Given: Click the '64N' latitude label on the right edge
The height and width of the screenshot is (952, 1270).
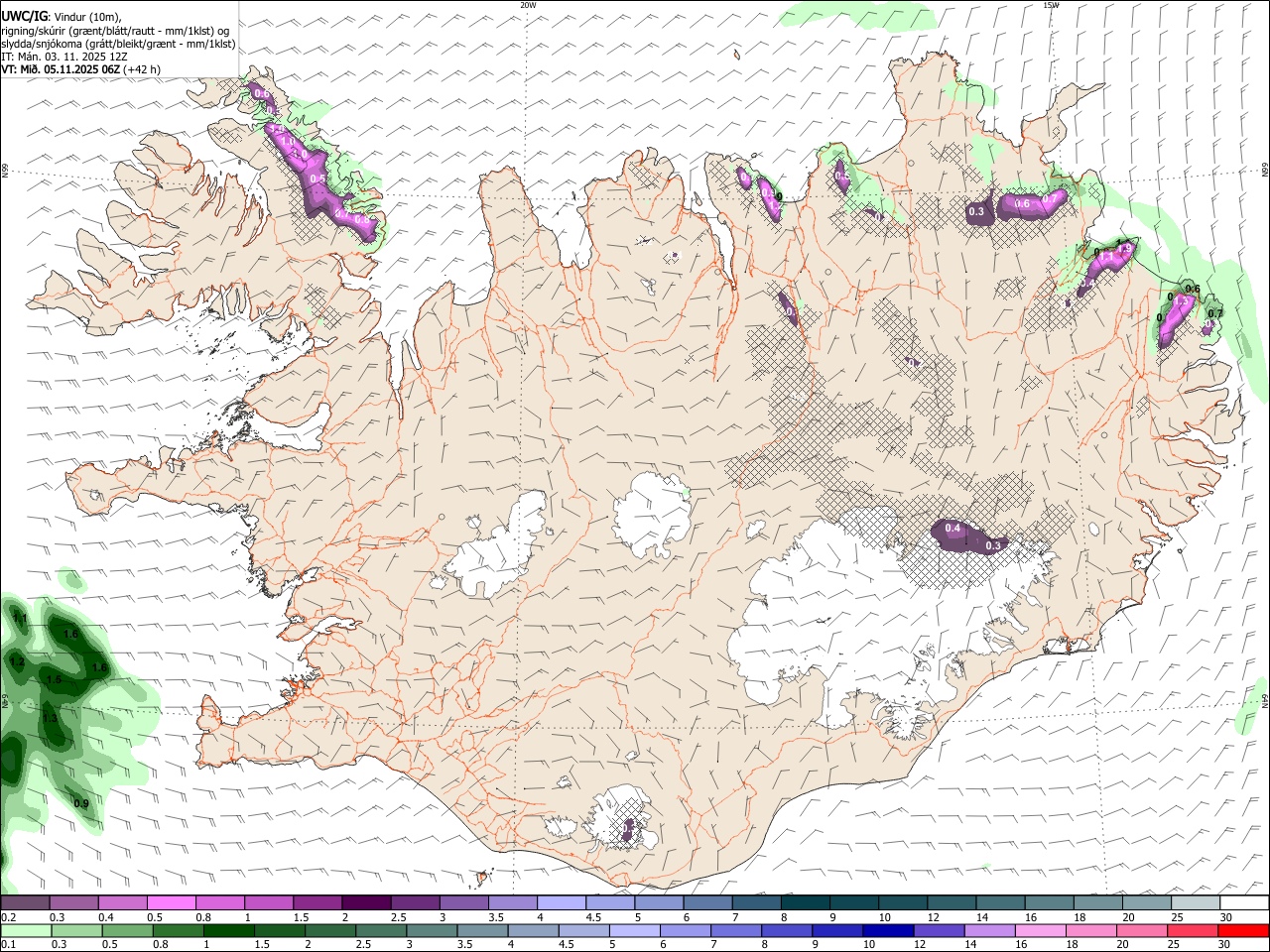Looking at the screenshot, I should click(x=1265, y=700).
